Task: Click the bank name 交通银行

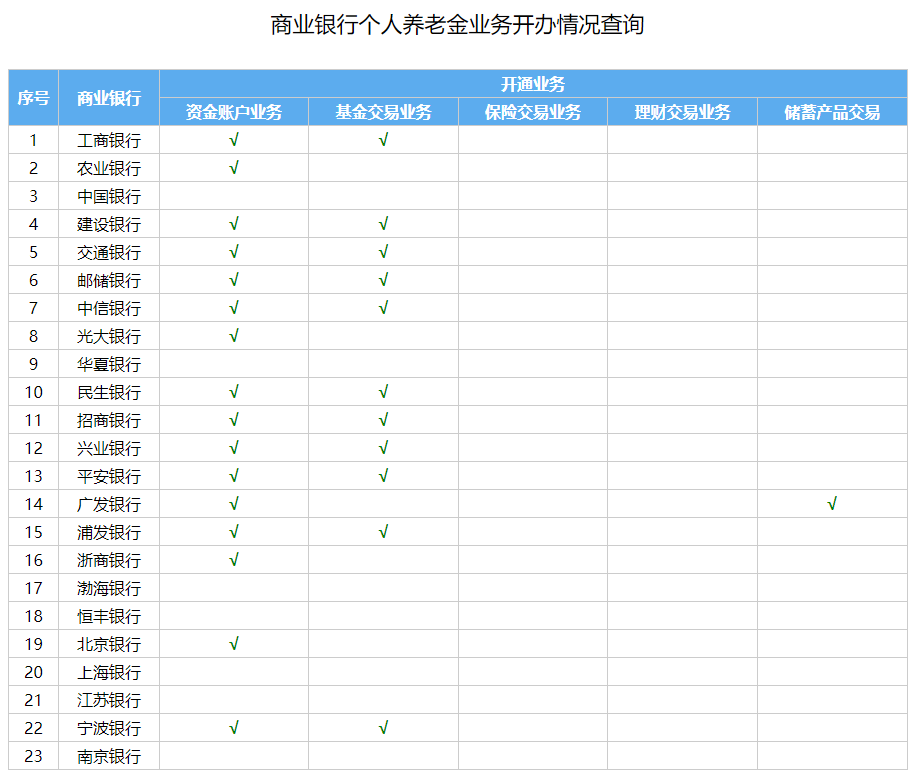Action: 109,252
